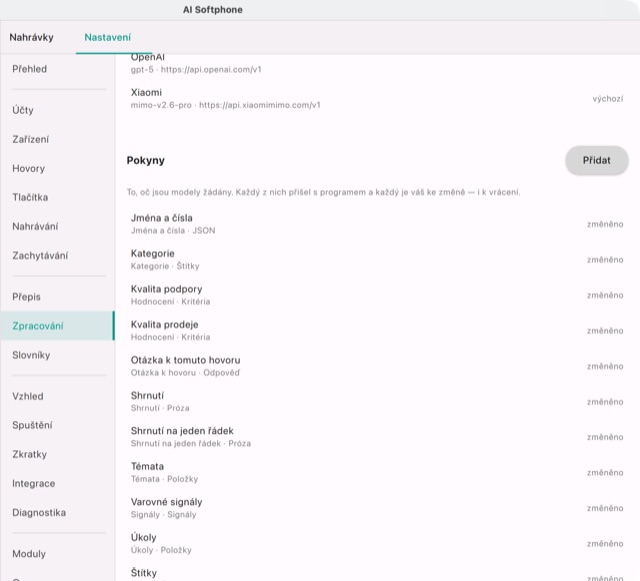640x581 pixels.
Task: Open the Kategorie instruction row
Action: click(377, 259)
